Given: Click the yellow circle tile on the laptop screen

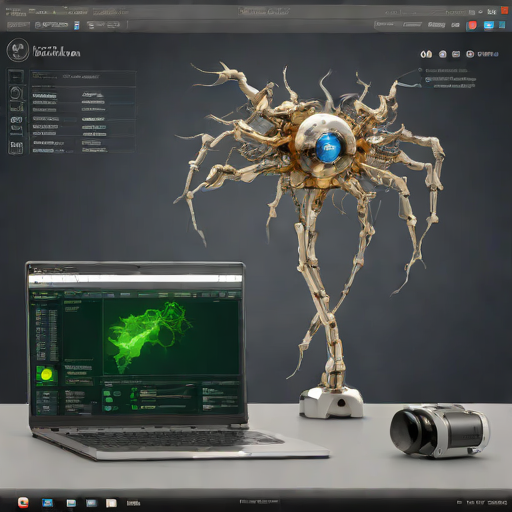Looking at the screenshot, I should coord(46,374).
